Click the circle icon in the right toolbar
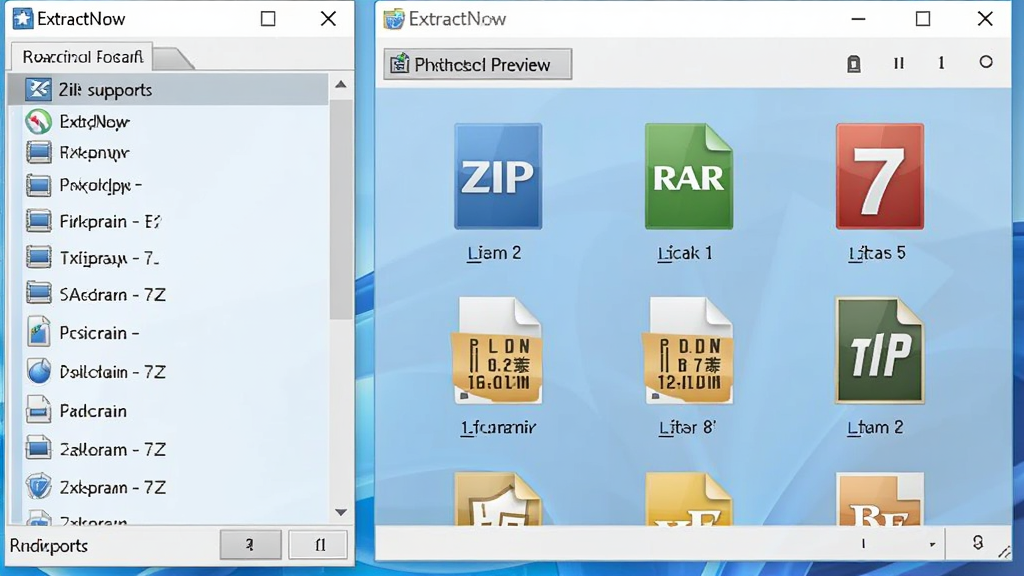 986,62
